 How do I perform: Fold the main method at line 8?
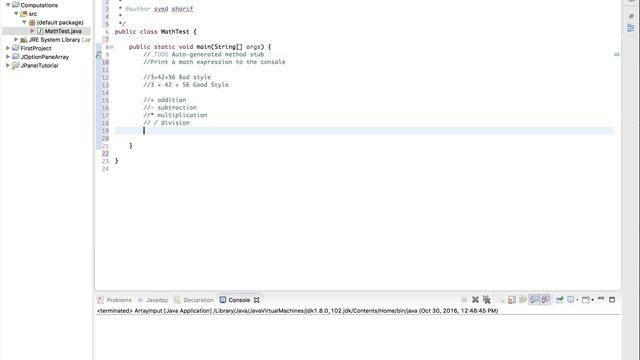112,47
